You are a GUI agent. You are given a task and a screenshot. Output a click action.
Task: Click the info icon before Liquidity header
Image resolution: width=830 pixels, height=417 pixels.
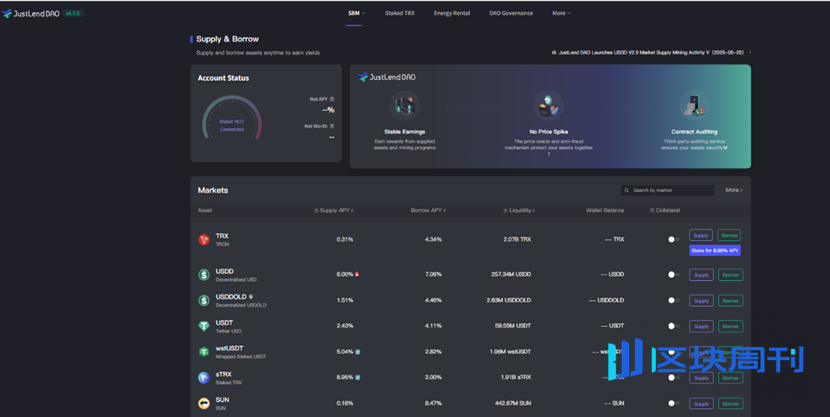(505, 211)
